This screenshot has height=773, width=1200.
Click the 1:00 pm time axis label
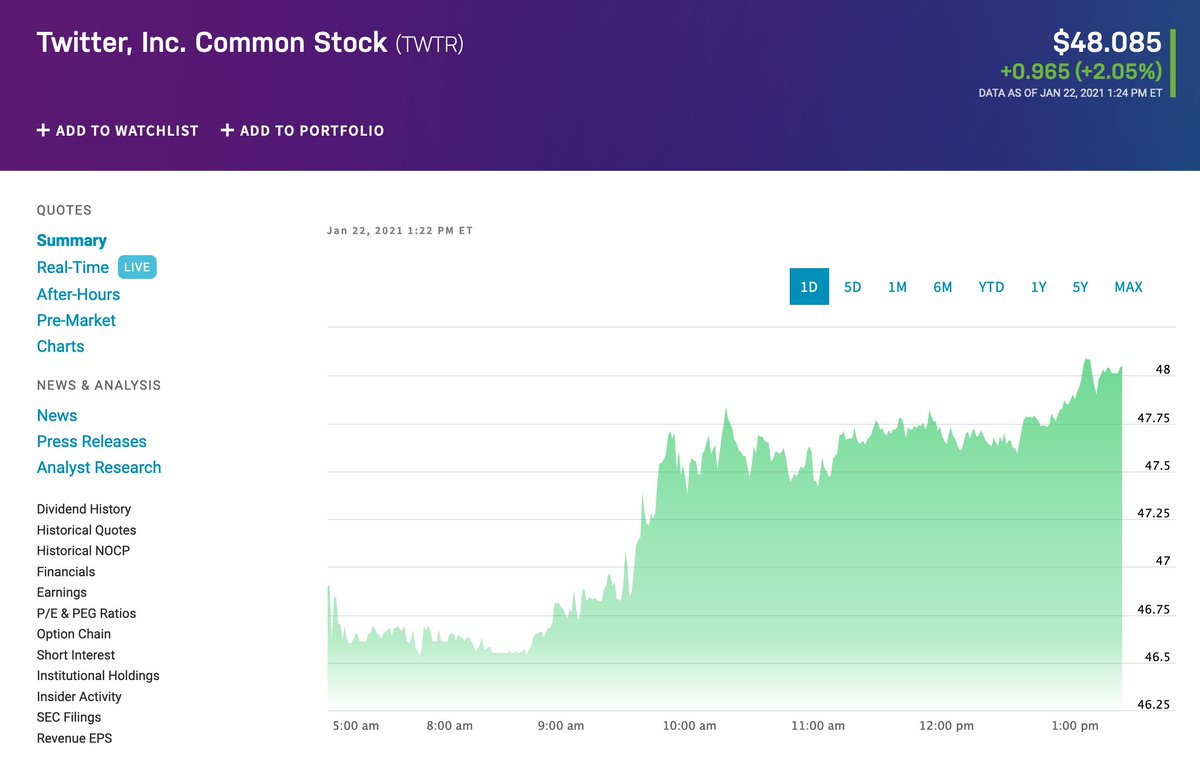[x=1075, y=725]
